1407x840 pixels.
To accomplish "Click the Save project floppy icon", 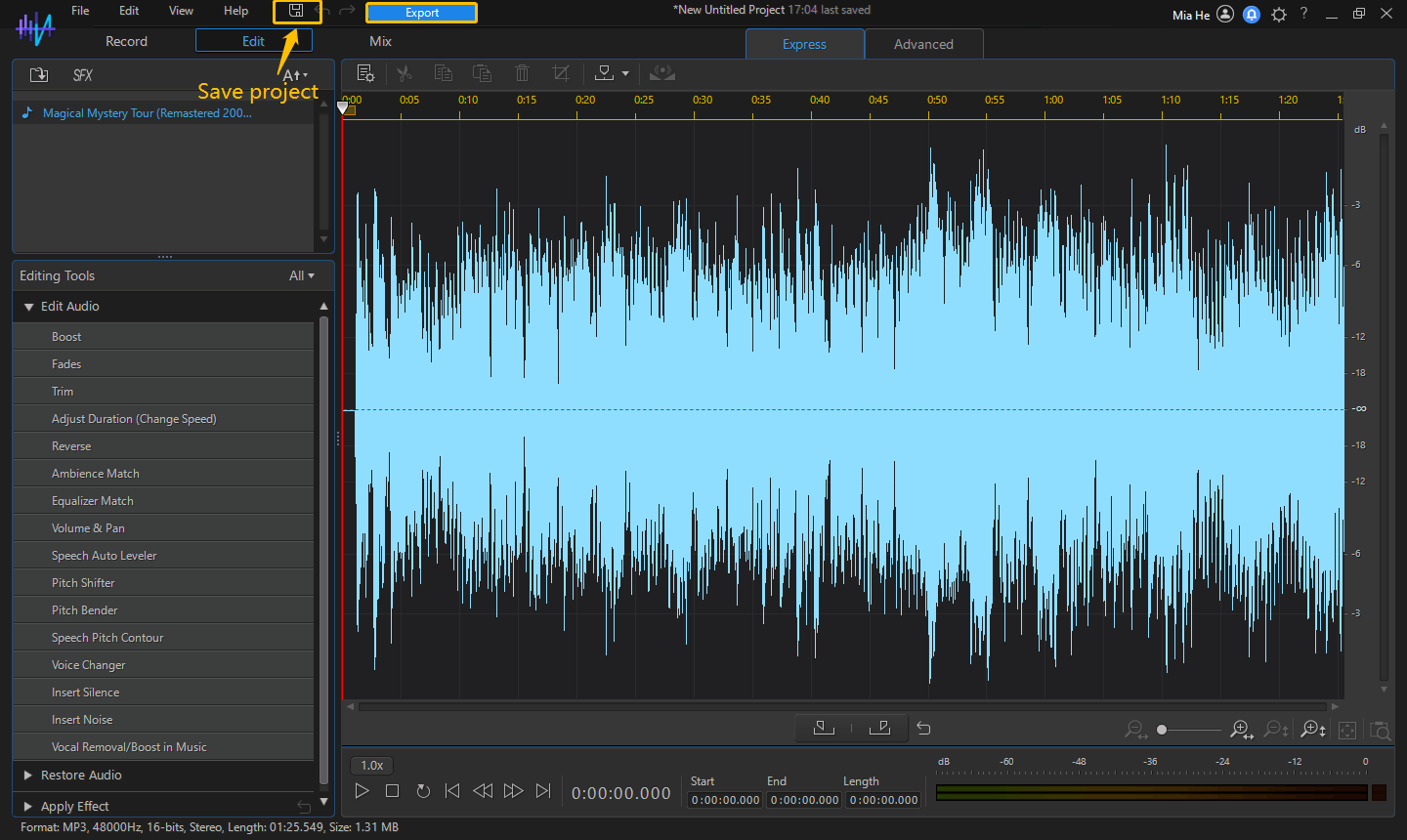I will click(x=296, y=11).
